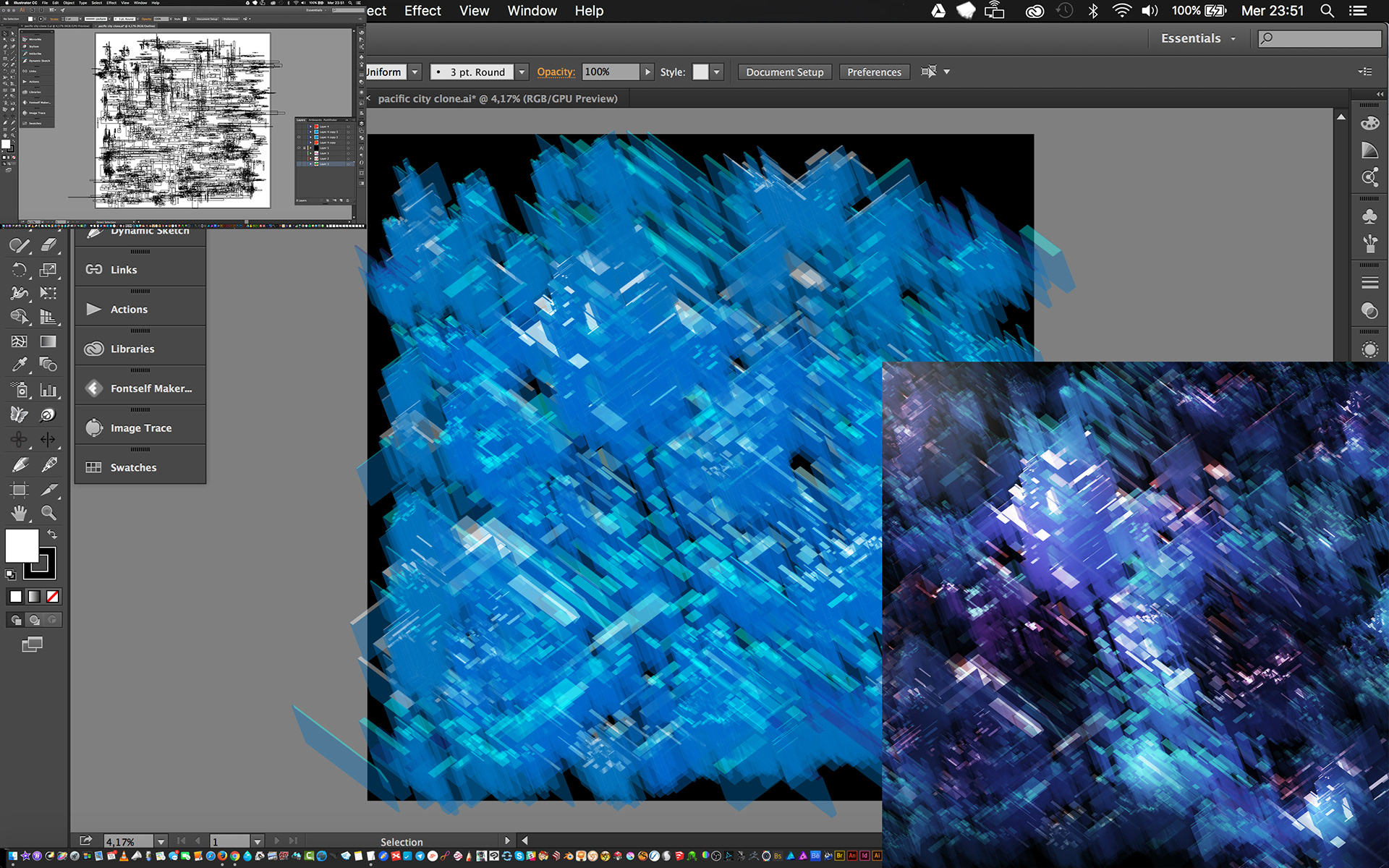Select the Shape Builder tool
This screenshot has width=1389, height=868.
20,317
